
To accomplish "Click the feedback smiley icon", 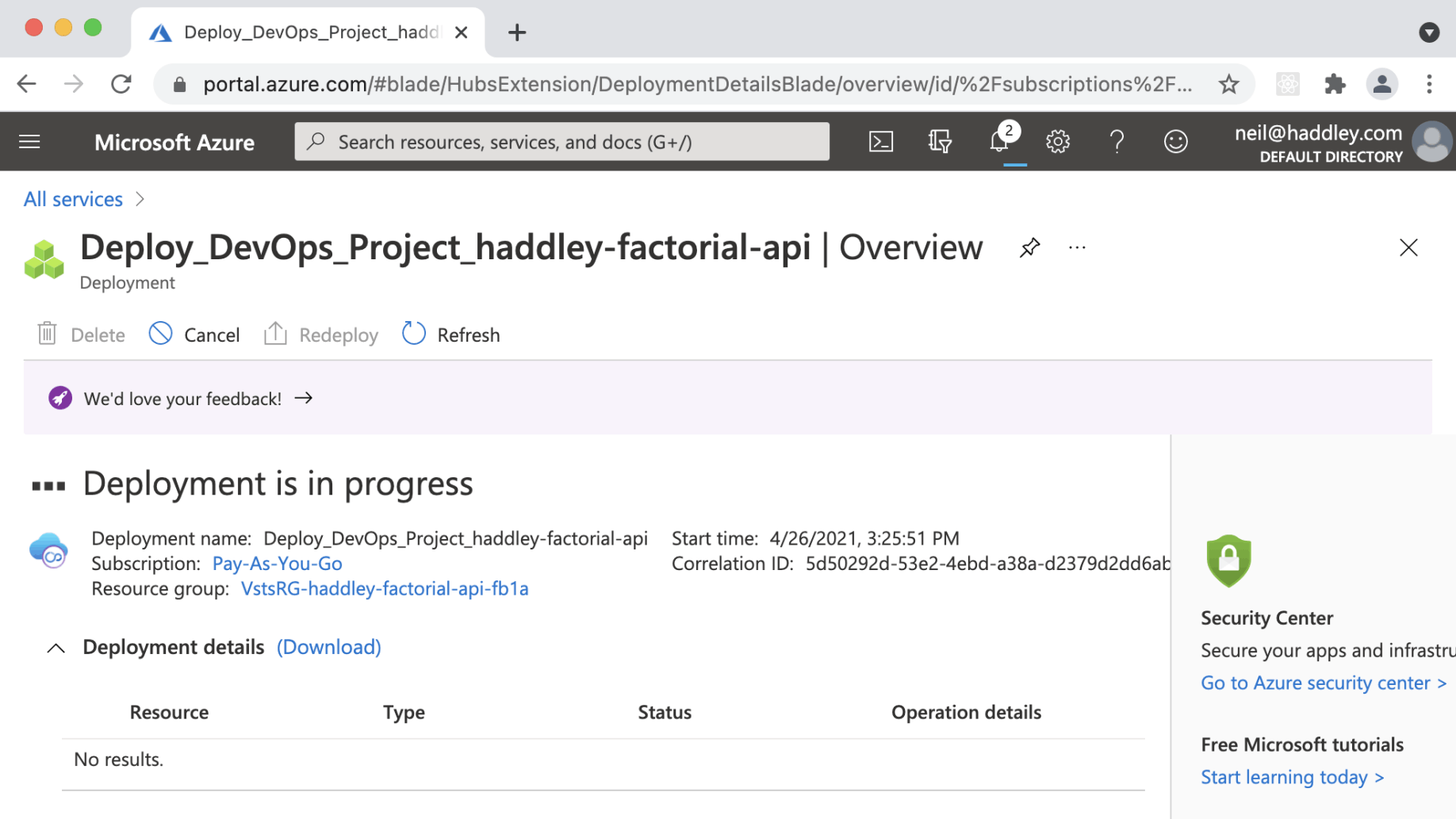I will pos(1175,142).
